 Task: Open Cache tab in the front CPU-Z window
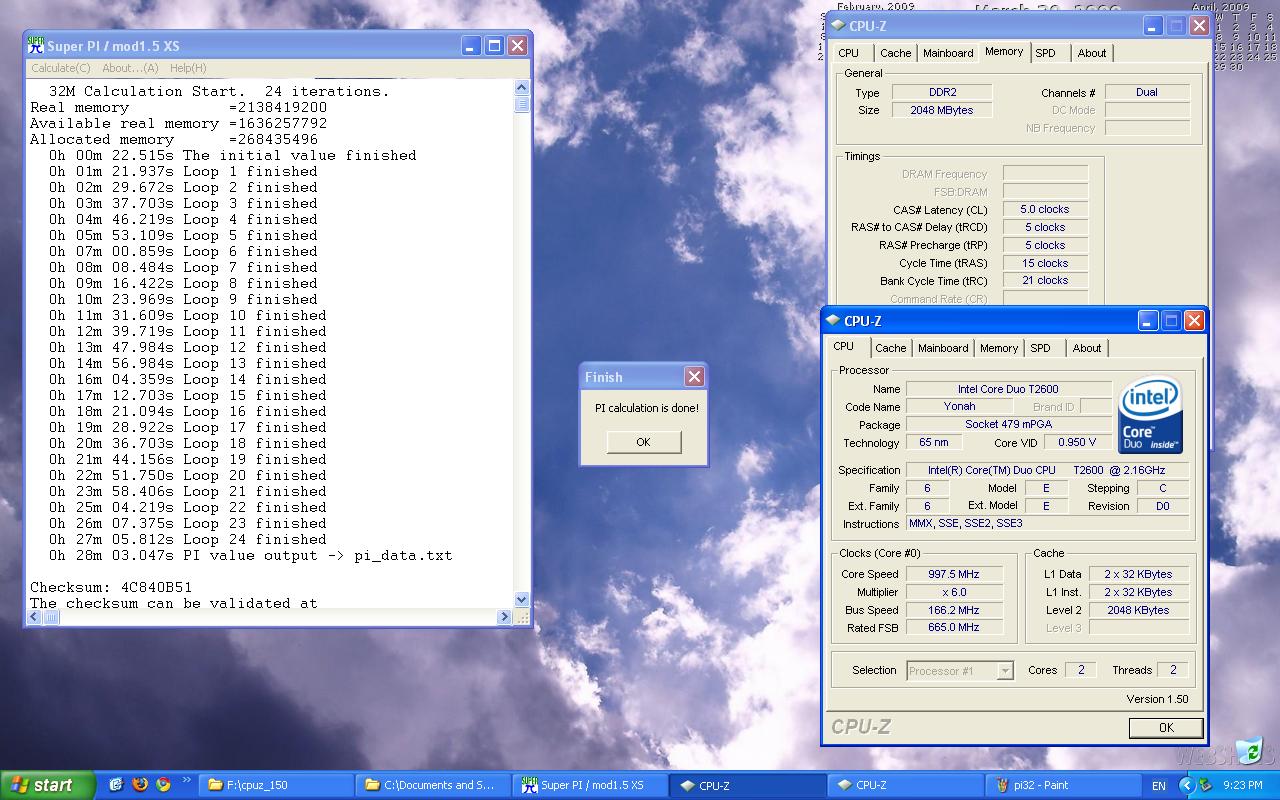[x=890, y=348]
